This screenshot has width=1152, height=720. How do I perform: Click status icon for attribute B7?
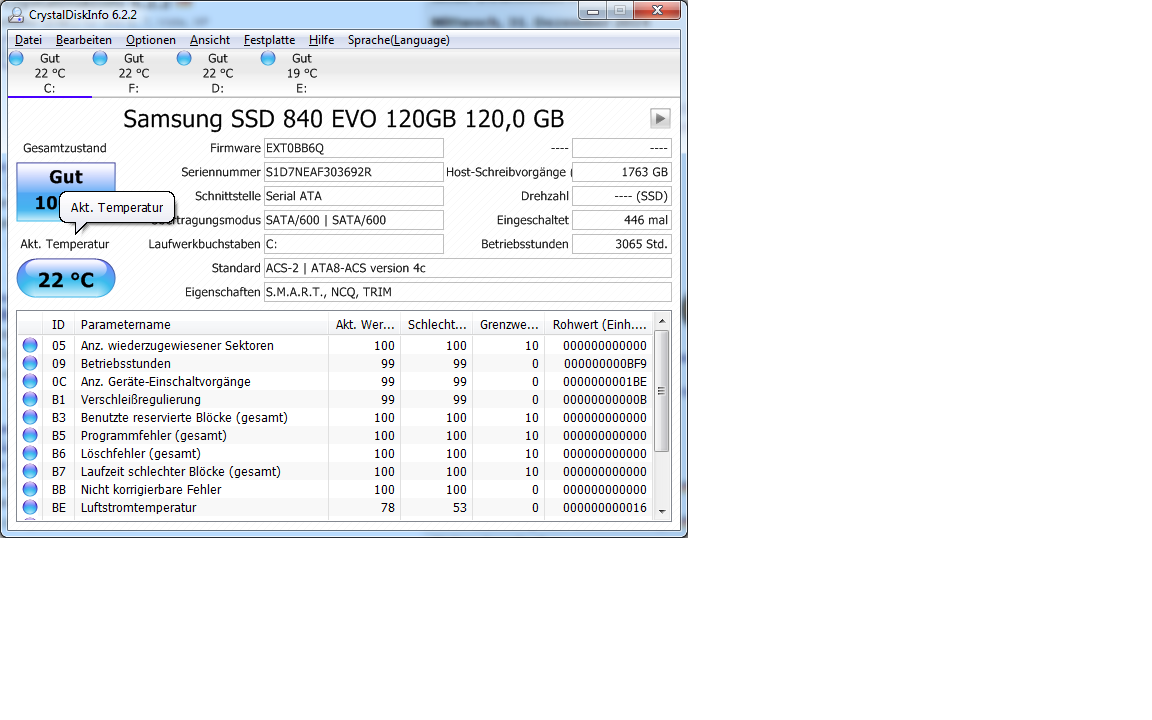pos(30,472)
